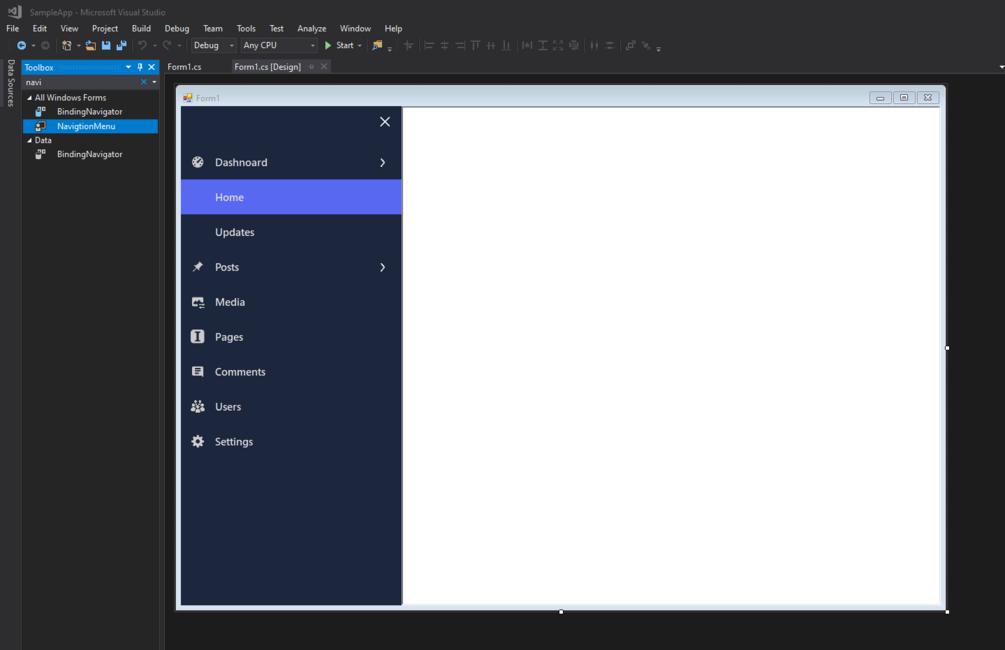
Task: Select the Updates navigation item
Action: 292,232
